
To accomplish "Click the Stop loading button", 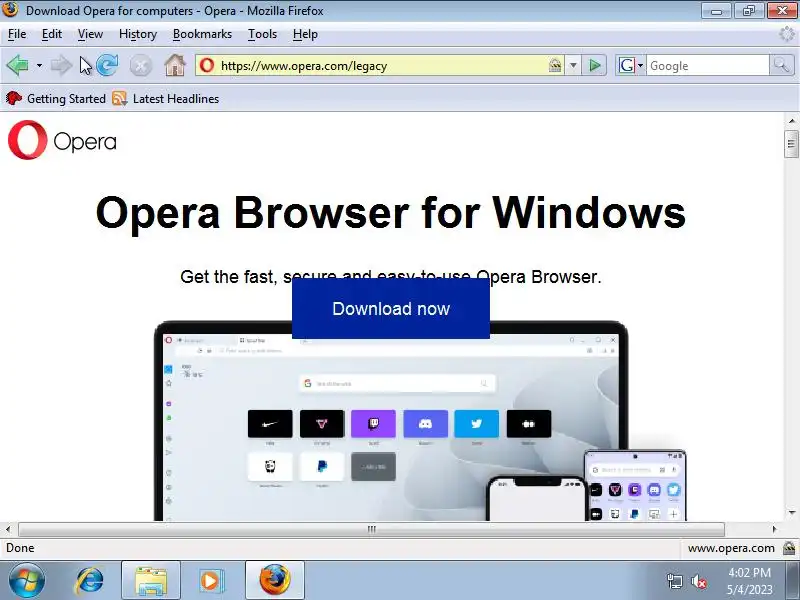I will coord(141,66).
